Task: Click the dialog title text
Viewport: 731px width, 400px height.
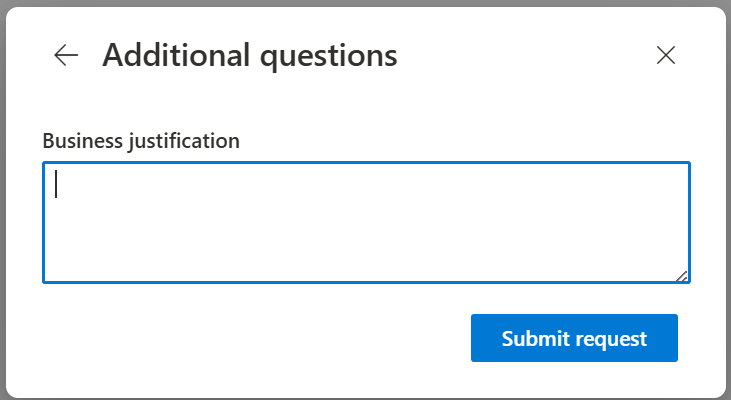Action: tap(250, 55)
